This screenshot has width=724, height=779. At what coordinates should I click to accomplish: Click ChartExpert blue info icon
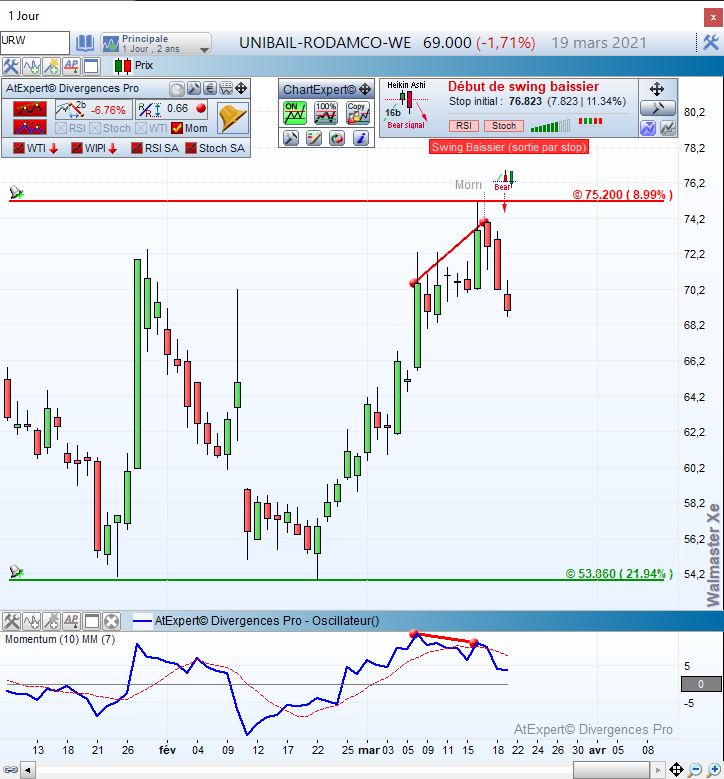point(361,138)
